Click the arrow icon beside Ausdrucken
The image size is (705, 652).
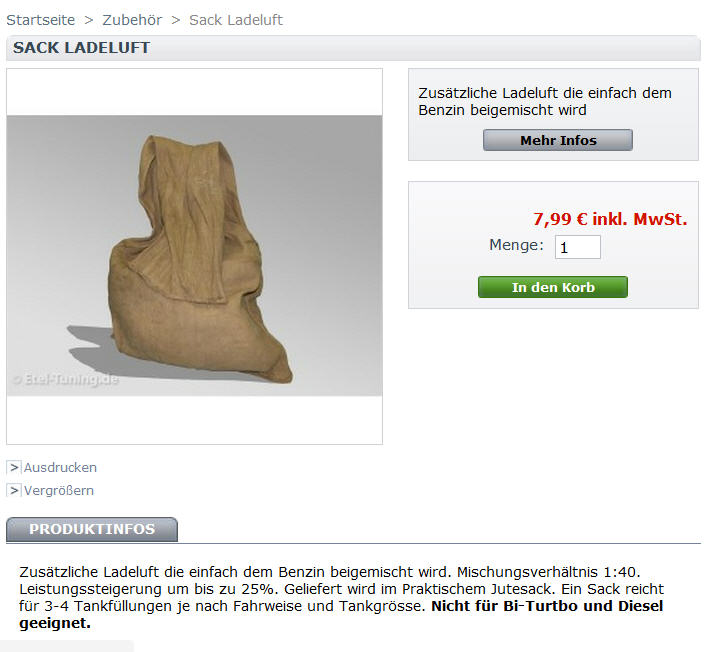pos(14,468)
